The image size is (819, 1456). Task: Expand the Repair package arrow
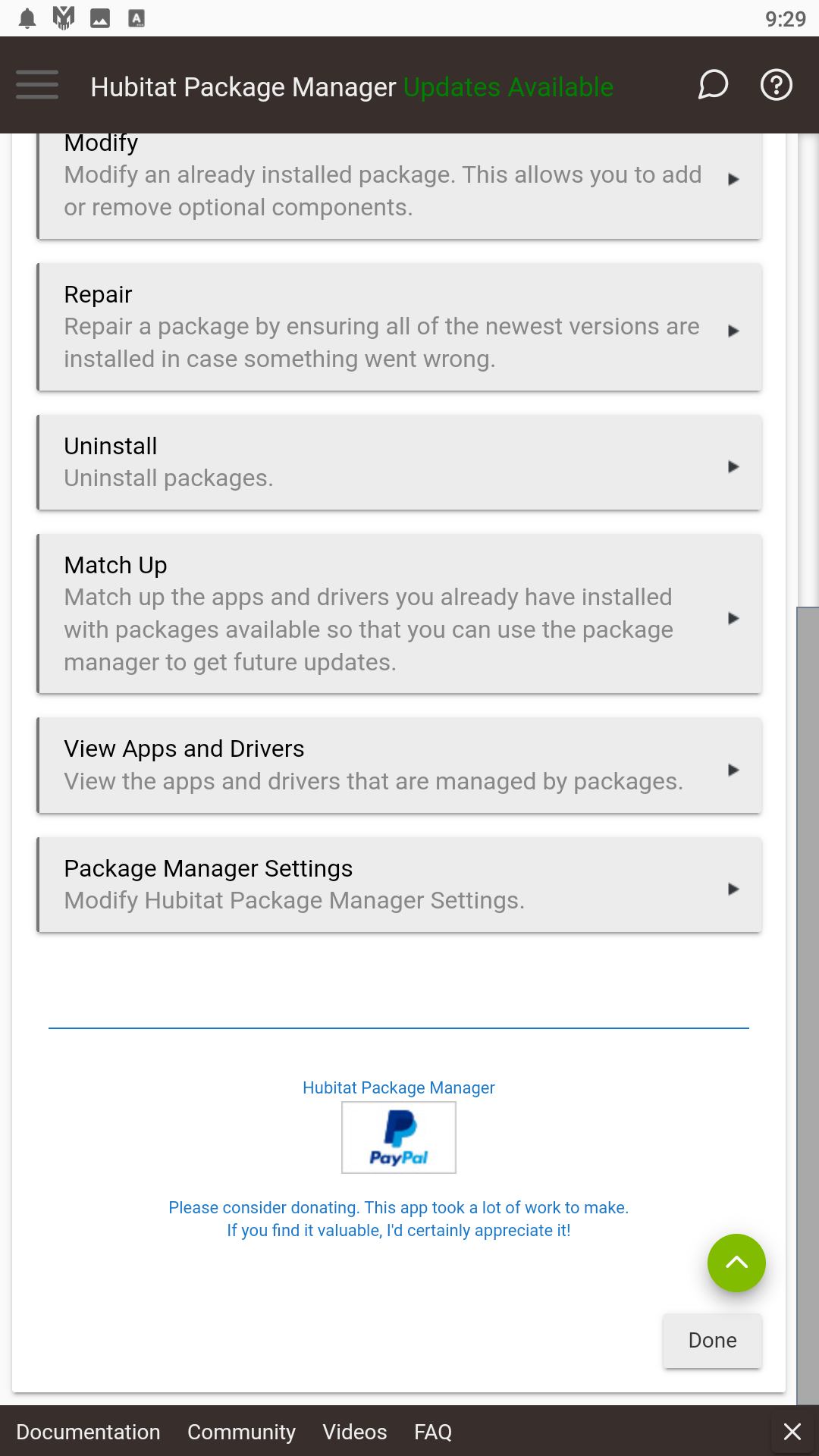[x=733, y=331]
